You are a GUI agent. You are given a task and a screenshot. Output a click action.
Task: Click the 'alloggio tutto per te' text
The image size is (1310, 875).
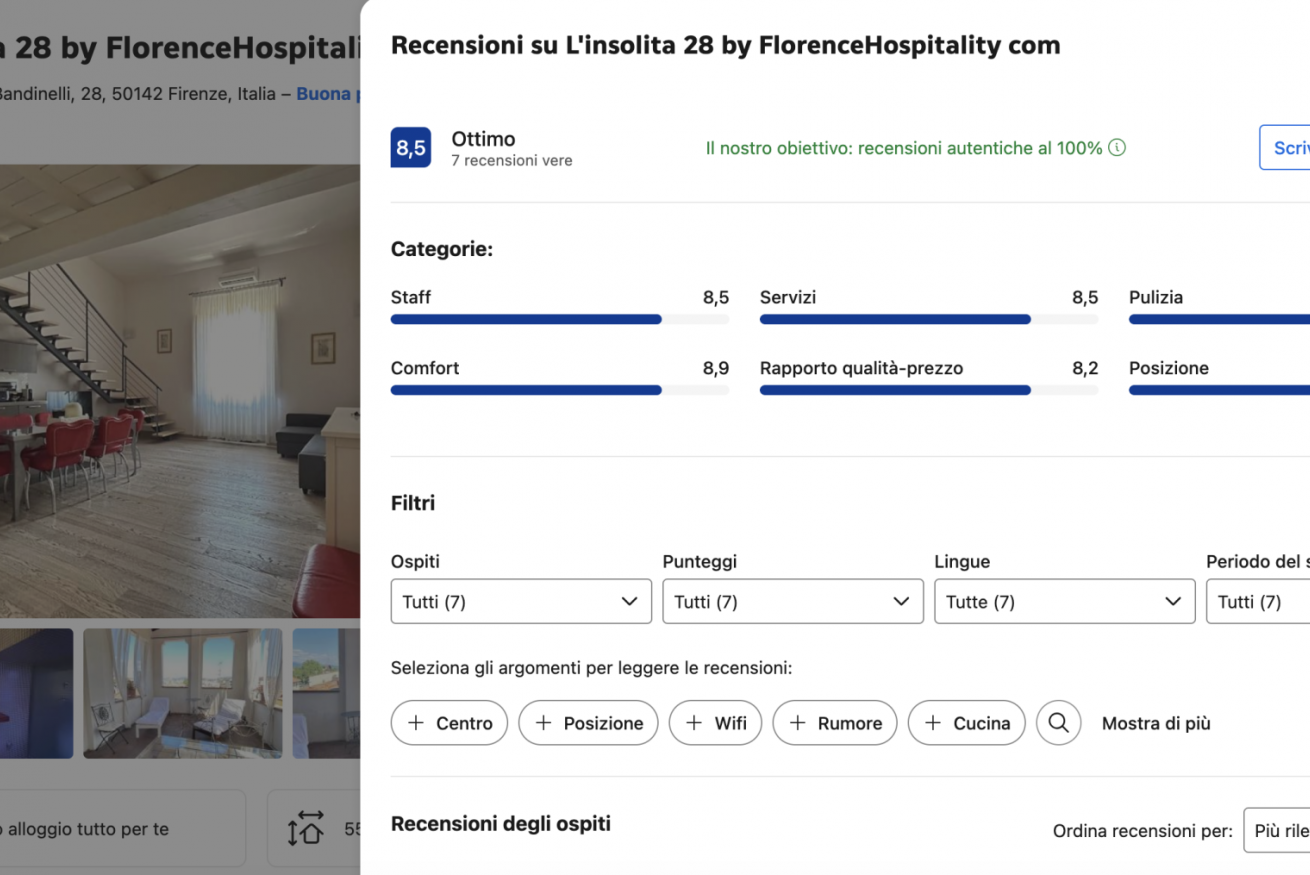(88, 829)
